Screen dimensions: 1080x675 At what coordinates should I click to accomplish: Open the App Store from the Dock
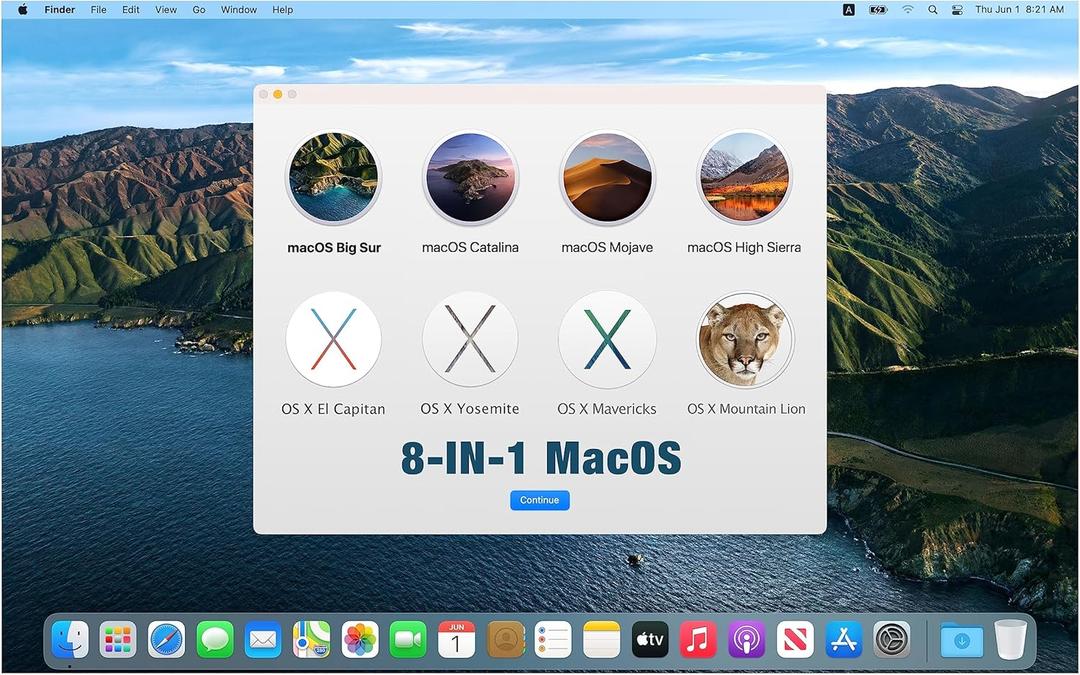843,639
